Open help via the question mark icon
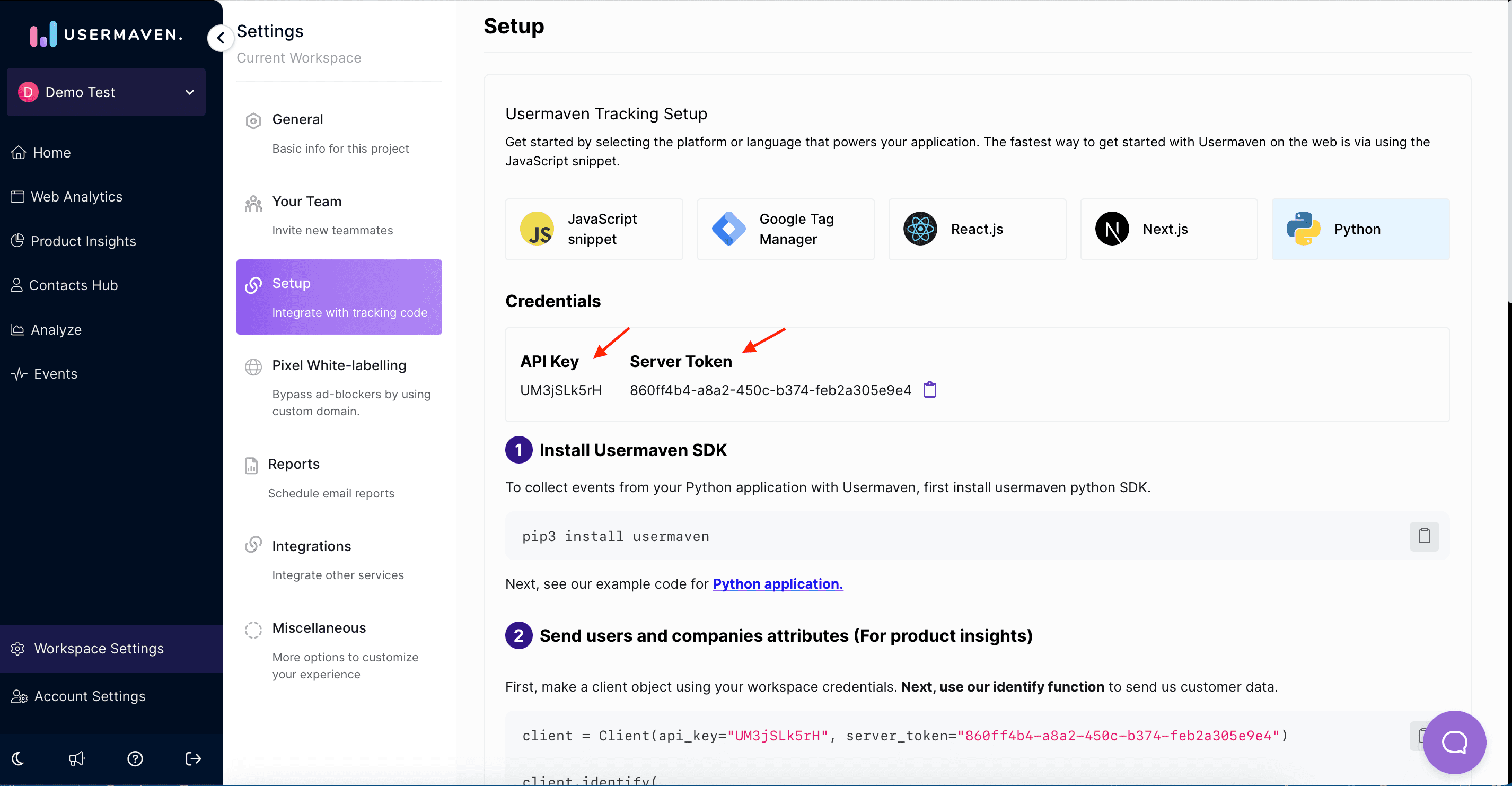 click(x=135, y=759)
